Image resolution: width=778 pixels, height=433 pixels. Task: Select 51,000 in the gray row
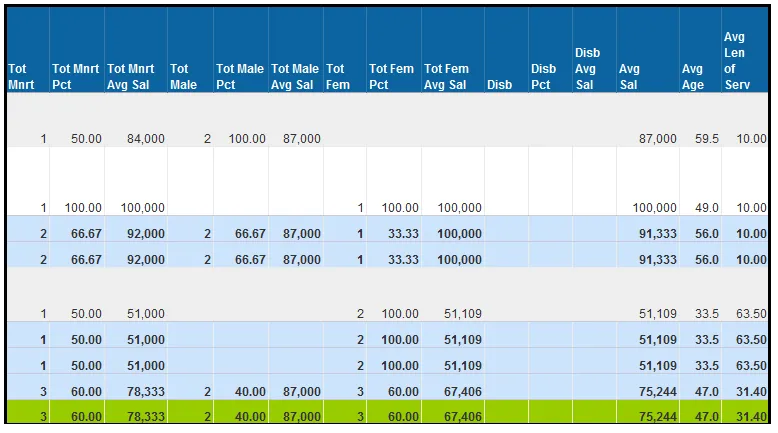(145, 314)
